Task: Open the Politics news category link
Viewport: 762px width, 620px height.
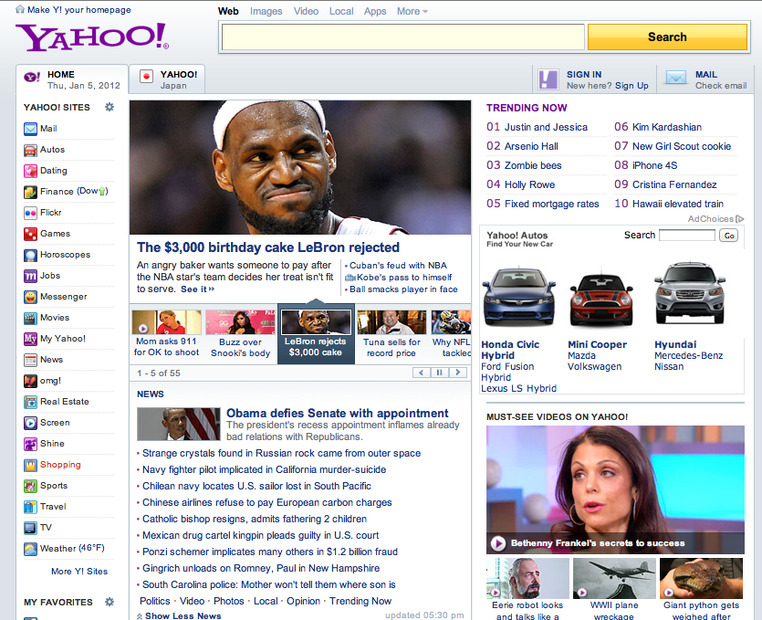Action: pyautogui.click(x=155, y=601)
